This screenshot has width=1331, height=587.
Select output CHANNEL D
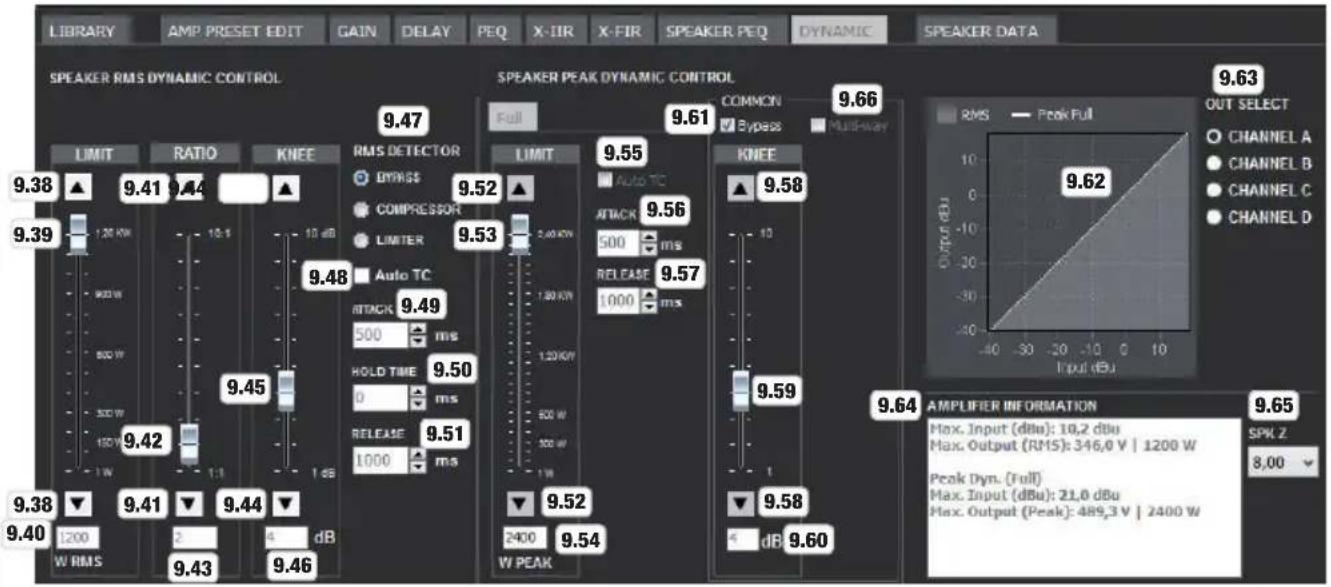(x=1213, y=216)
